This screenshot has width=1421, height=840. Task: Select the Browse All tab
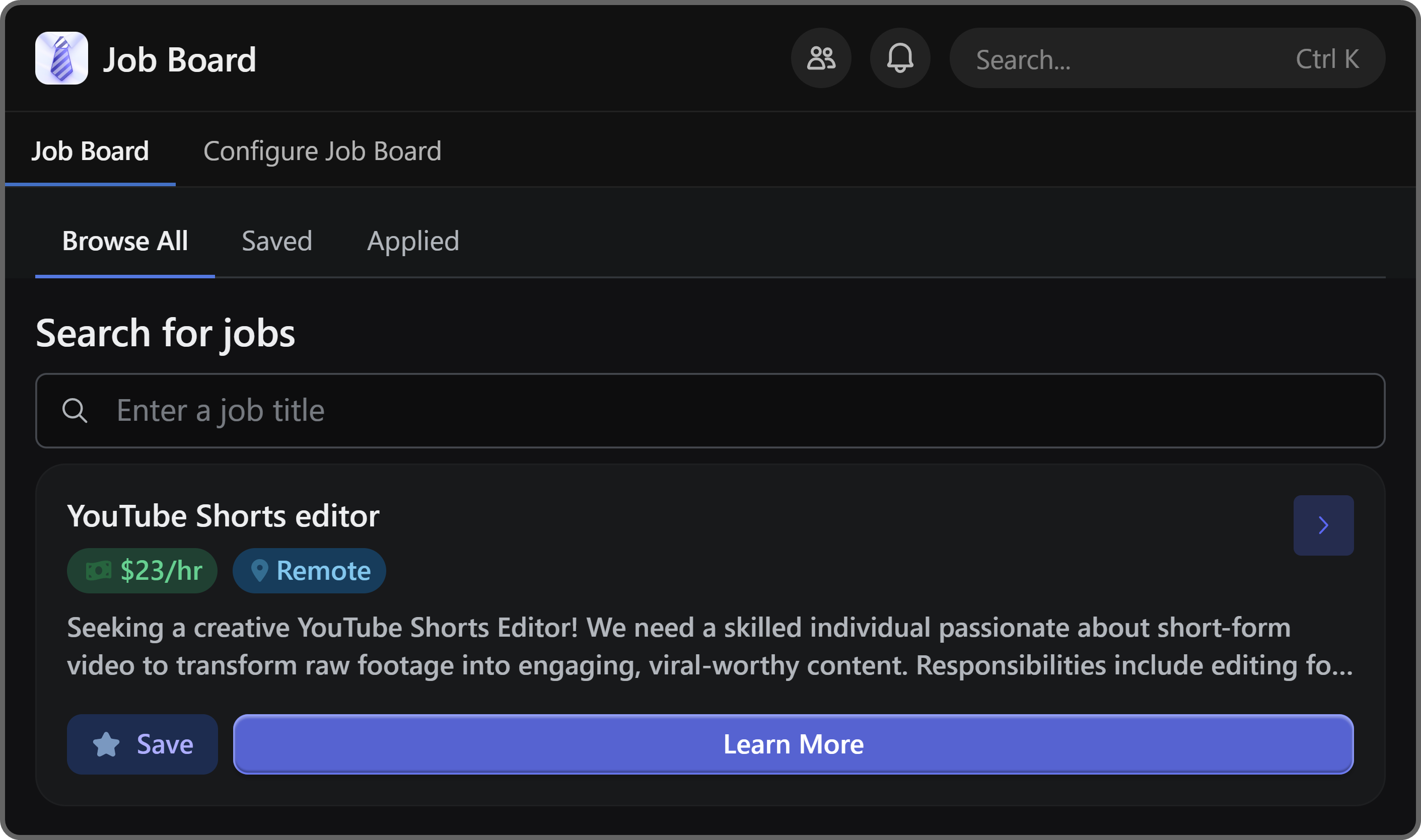point(124,241)
